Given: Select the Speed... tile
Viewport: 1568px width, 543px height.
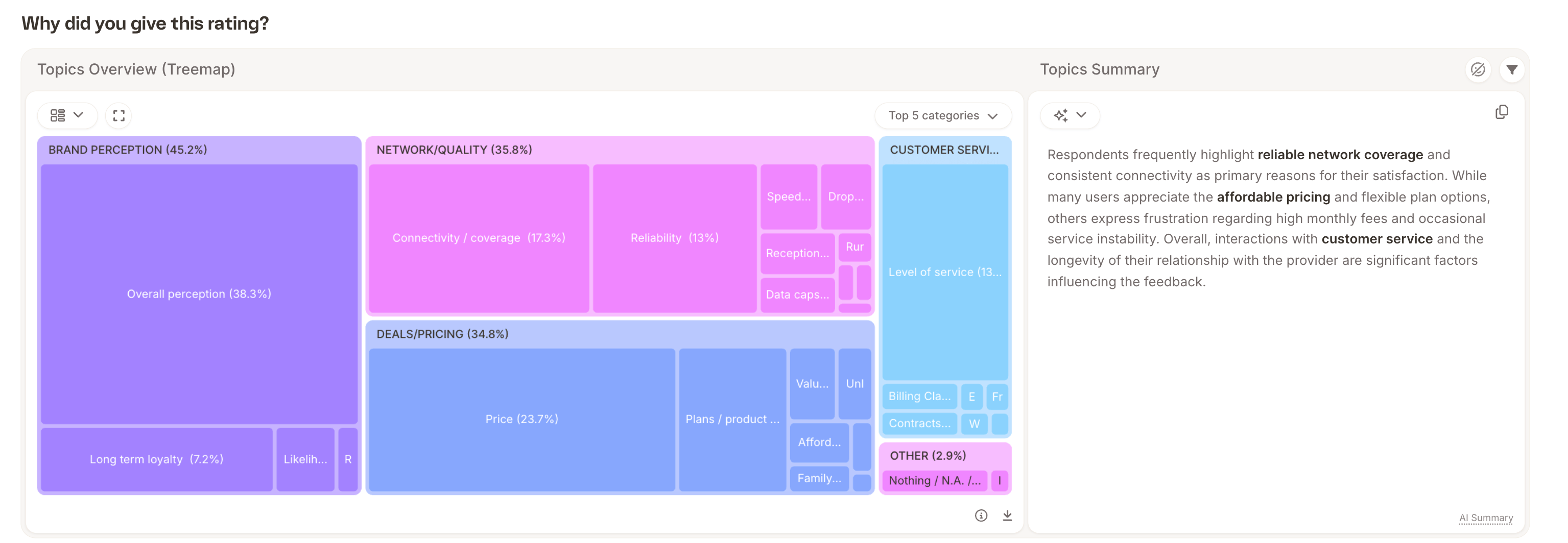Looking at the screenshot, I should click(x=788, y=196).
